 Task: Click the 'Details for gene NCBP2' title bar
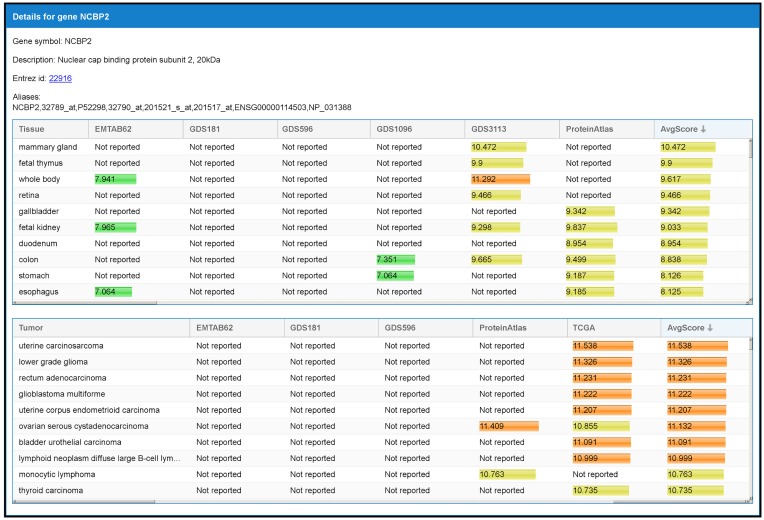click(382, 17)
